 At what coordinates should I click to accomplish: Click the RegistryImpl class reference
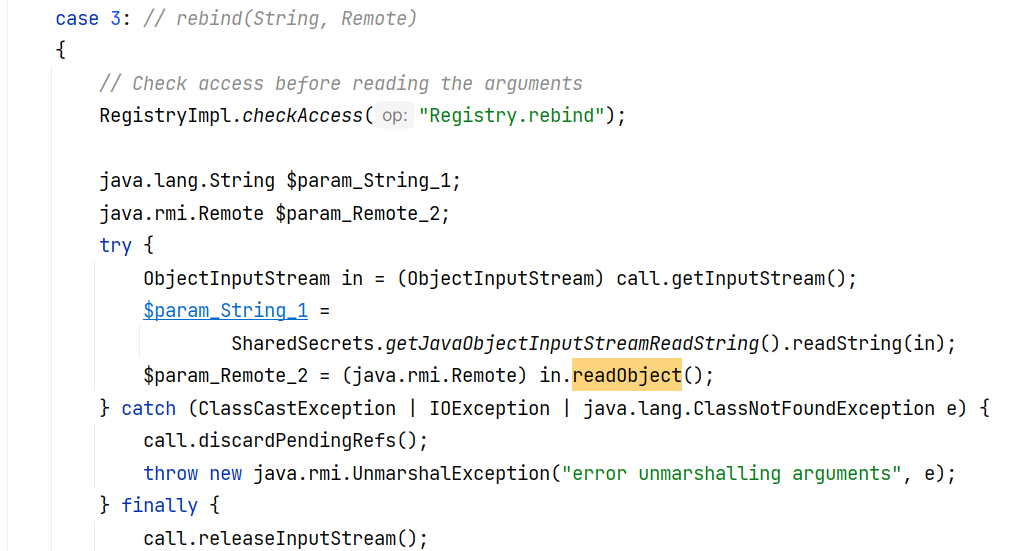(168, 116)
